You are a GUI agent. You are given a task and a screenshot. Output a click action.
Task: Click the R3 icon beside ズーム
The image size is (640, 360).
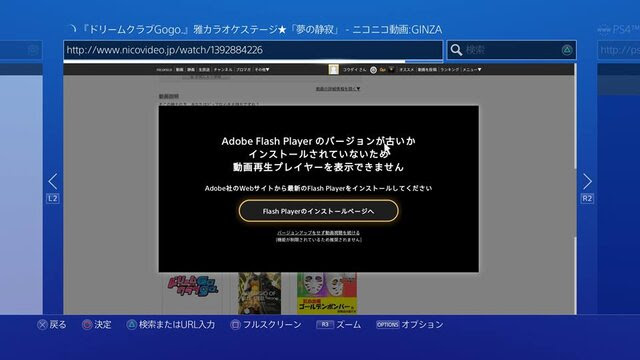[325, 324]
